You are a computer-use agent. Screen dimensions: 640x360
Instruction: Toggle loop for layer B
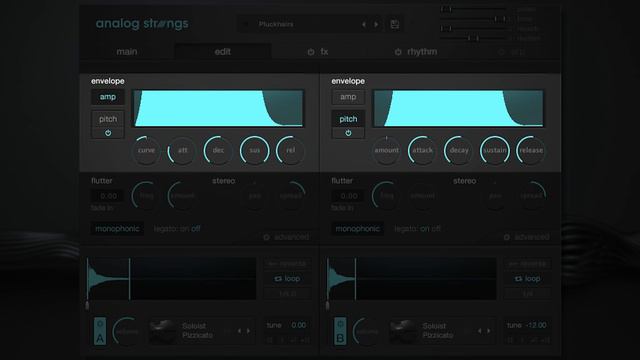pyautogui.click(x=528, y=278)
